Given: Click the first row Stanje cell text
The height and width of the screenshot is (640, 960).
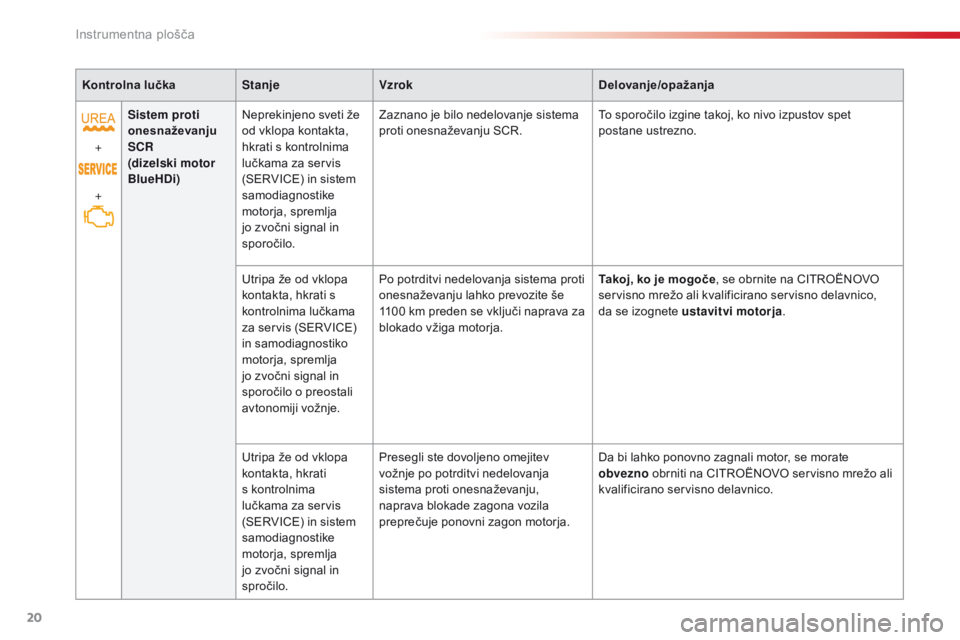Looking at the screenshot, I should 300,177.
